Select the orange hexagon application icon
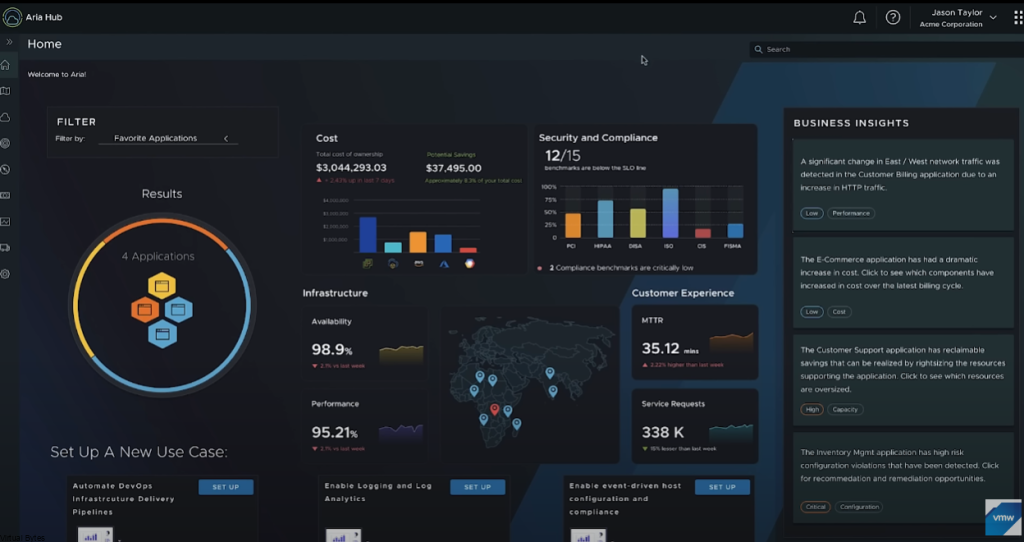Screen dimensions: 1024x542 (145, 310)
